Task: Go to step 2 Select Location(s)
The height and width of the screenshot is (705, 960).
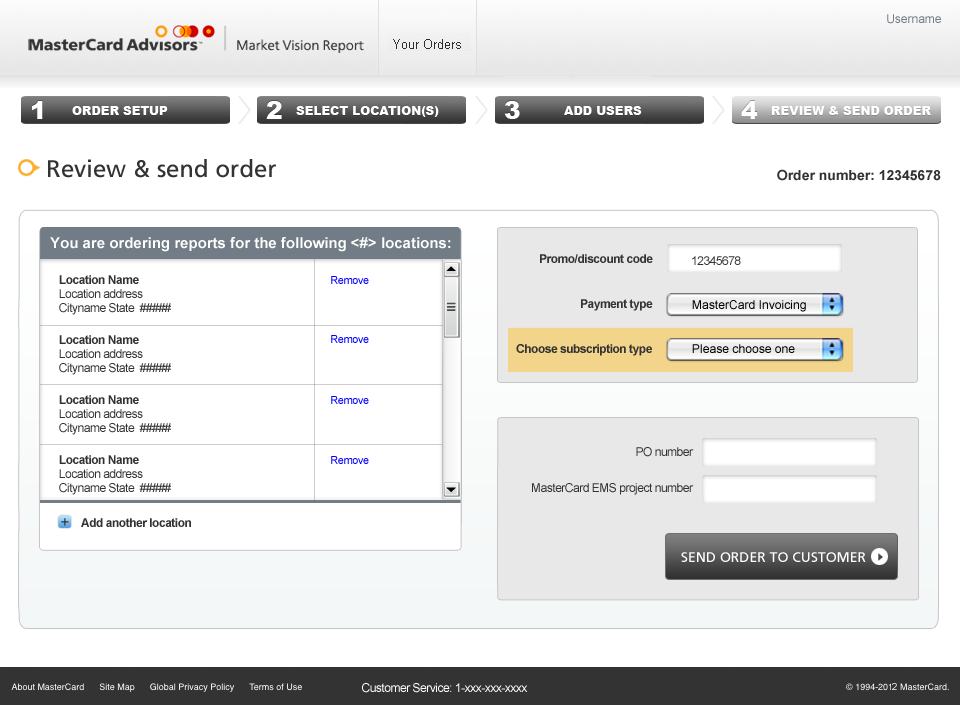Action: coord(361,110)
